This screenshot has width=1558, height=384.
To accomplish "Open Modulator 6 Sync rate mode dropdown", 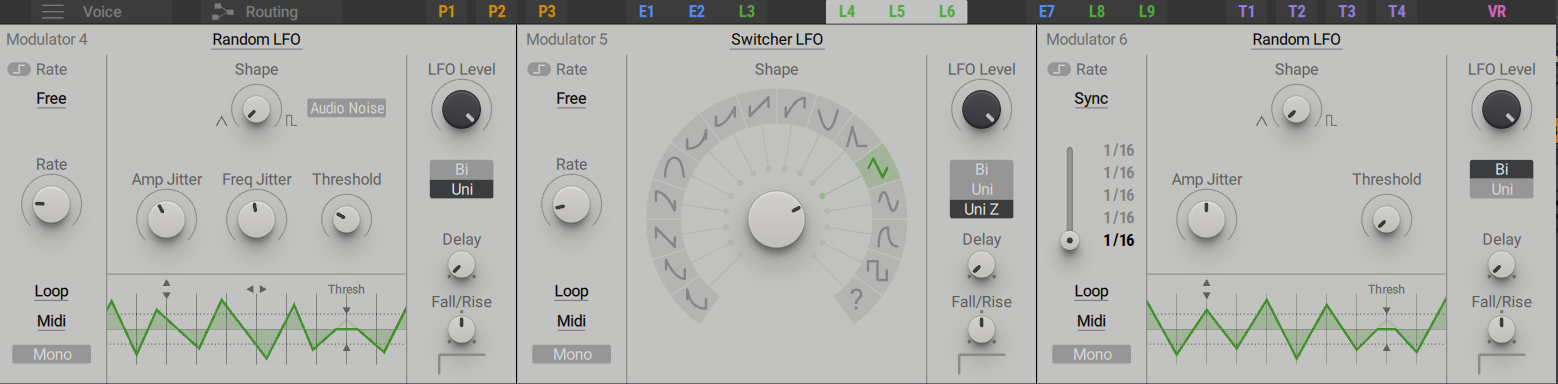I will coord(1091,99).
